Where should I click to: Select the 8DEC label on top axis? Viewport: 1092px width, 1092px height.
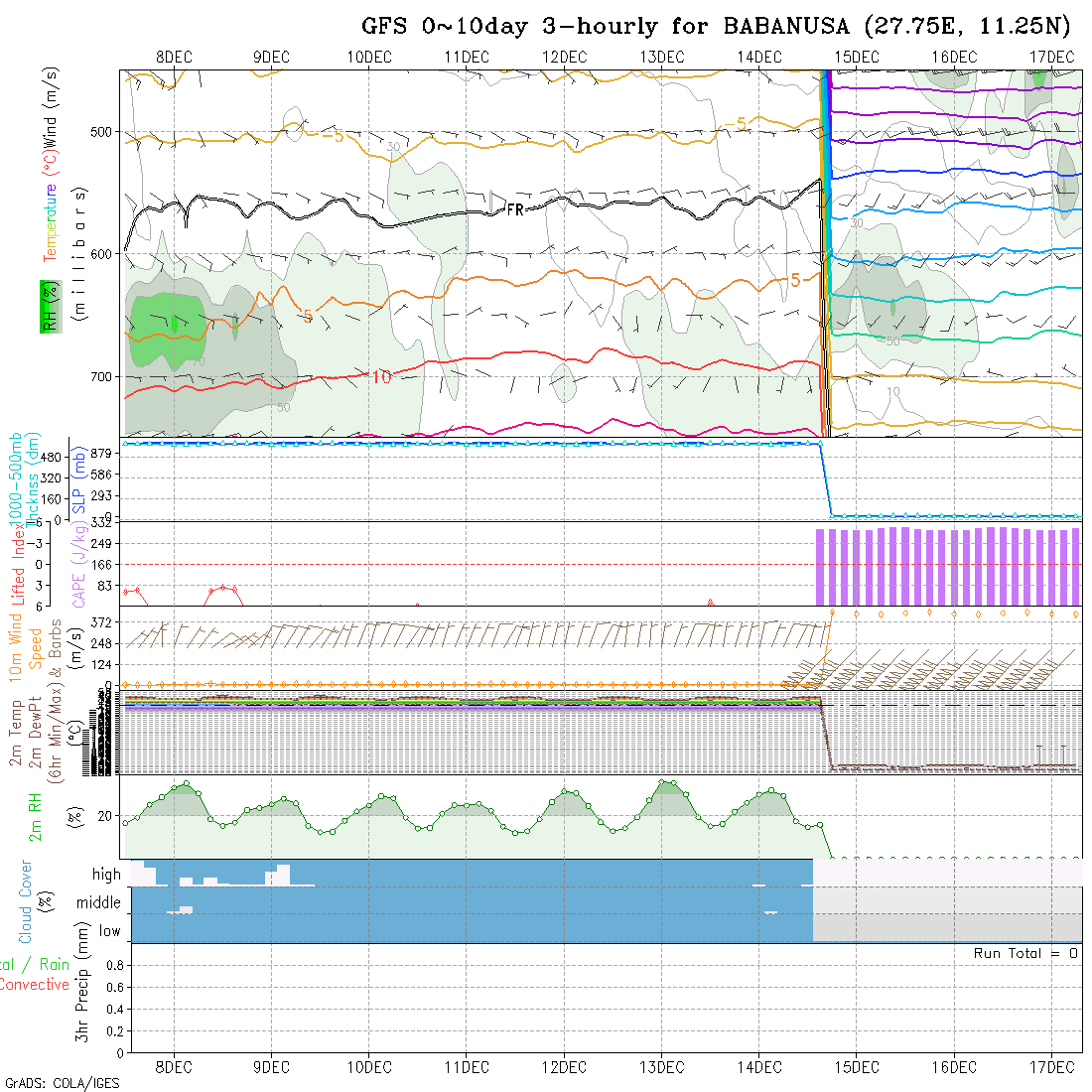pos(174,57)
